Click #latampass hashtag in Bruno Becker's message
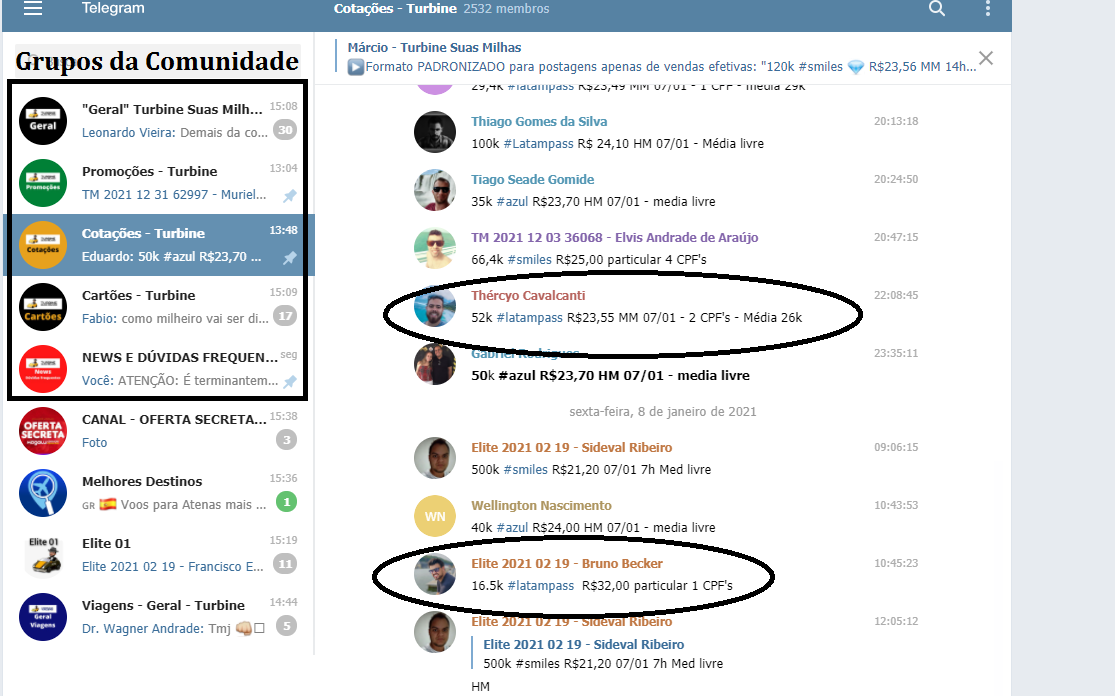Image resolution: width=1115 pixels, height=696 pixels. [540, 586]
